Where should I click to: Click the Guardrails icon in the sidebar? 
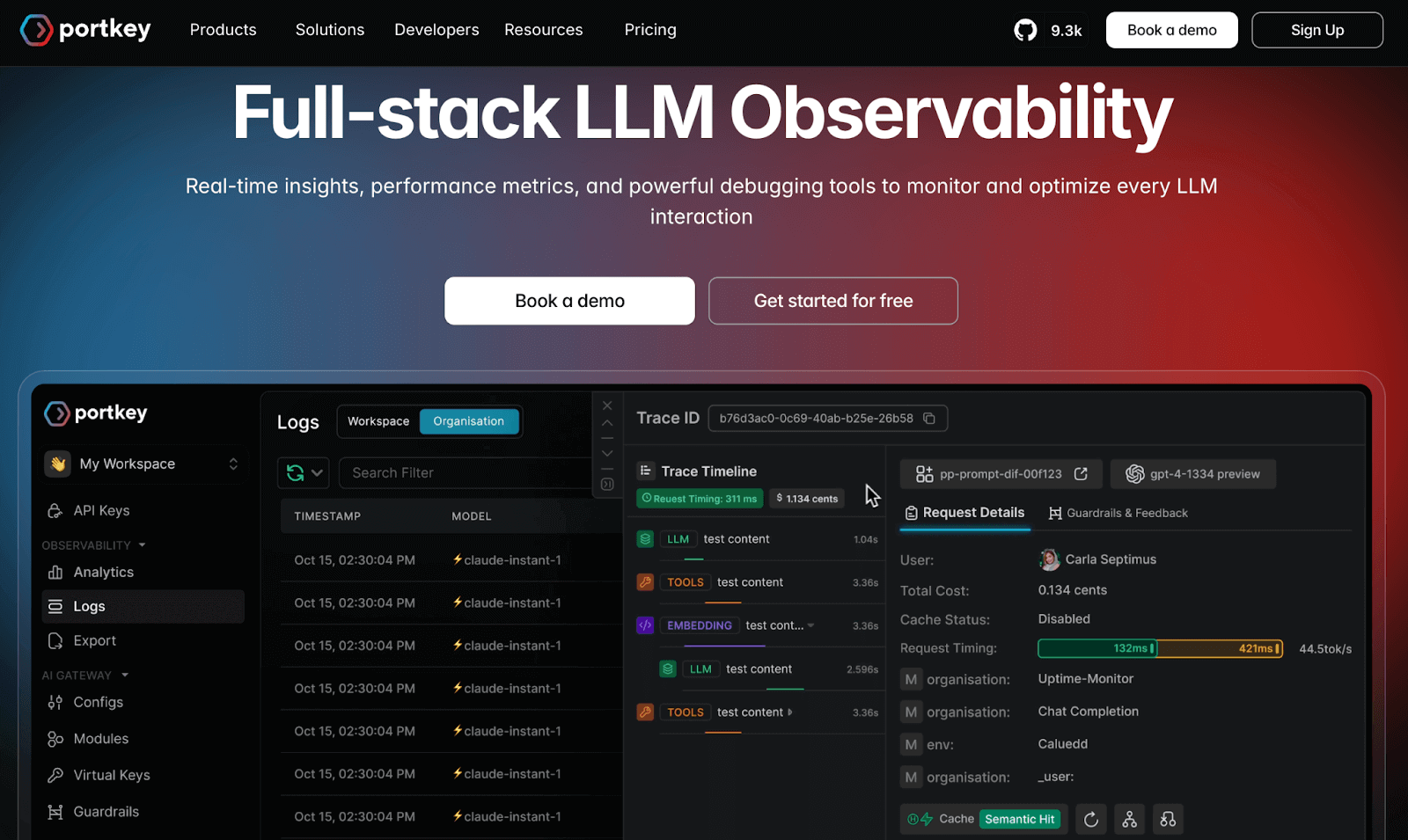[55, 812]
